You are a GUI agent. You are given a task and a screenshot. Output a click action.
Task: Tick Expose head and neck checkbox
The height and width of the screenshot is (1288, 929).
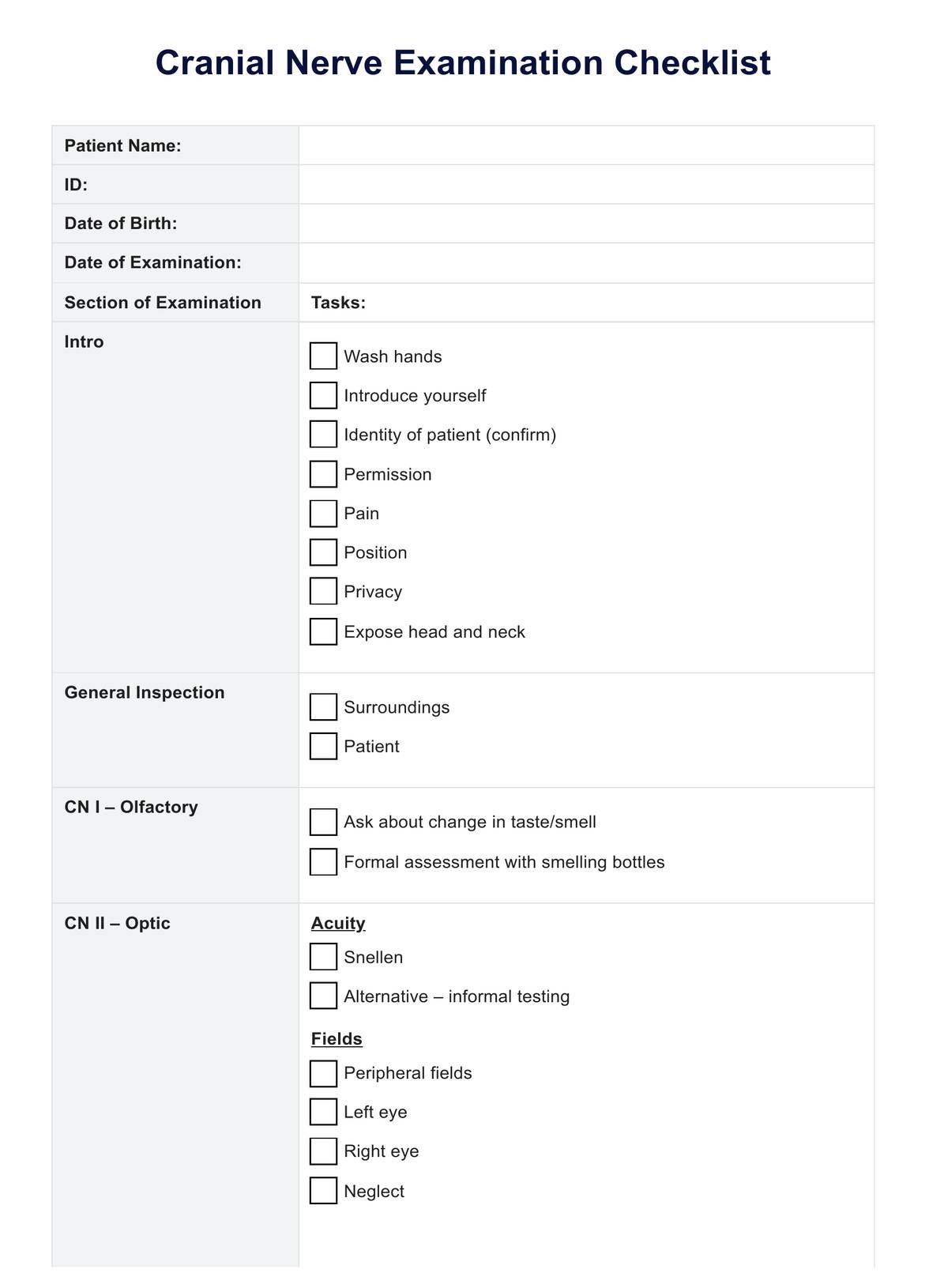point(323,631)
